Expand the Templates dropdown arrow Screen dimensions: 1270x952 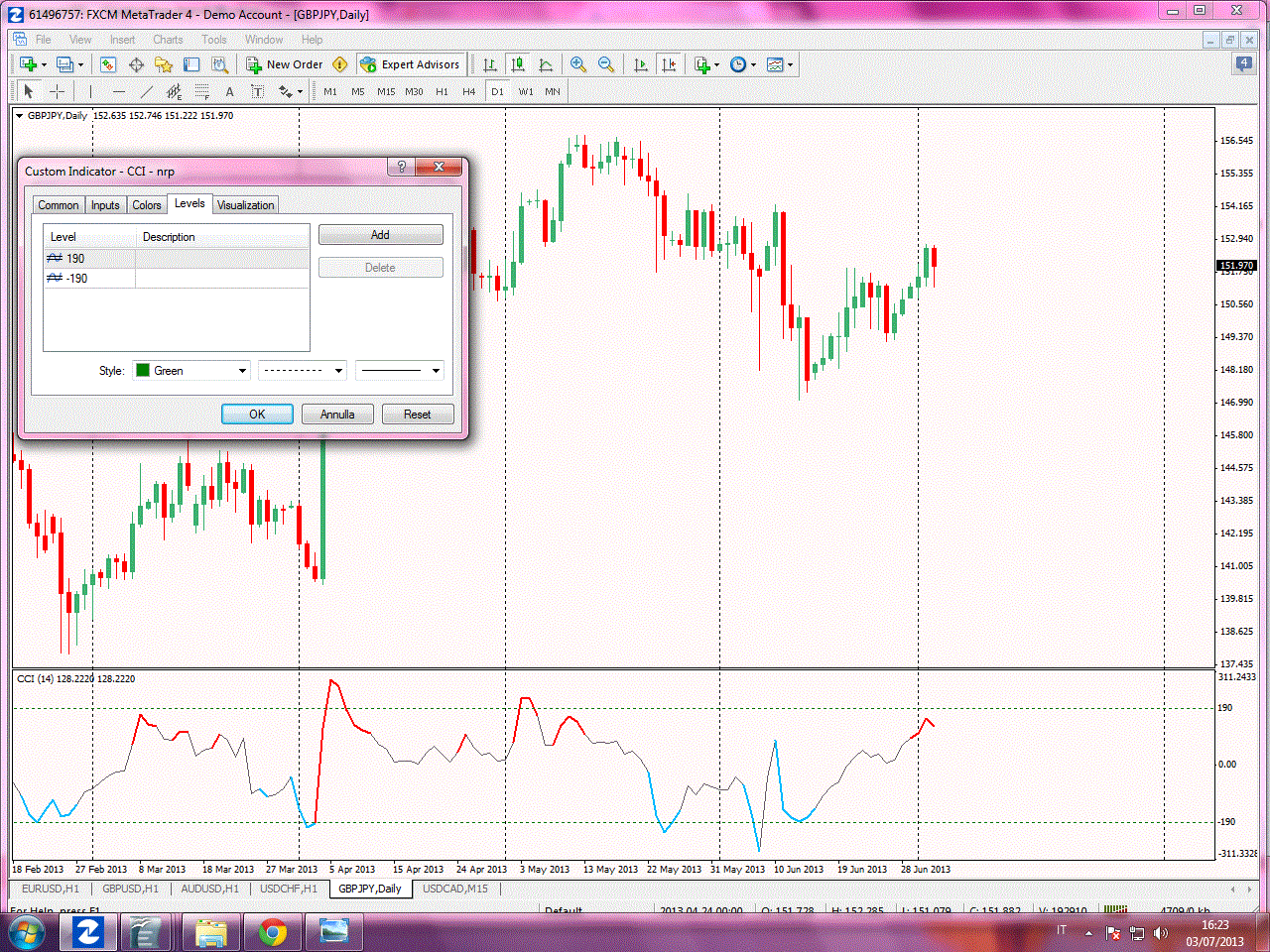[790, 65]
